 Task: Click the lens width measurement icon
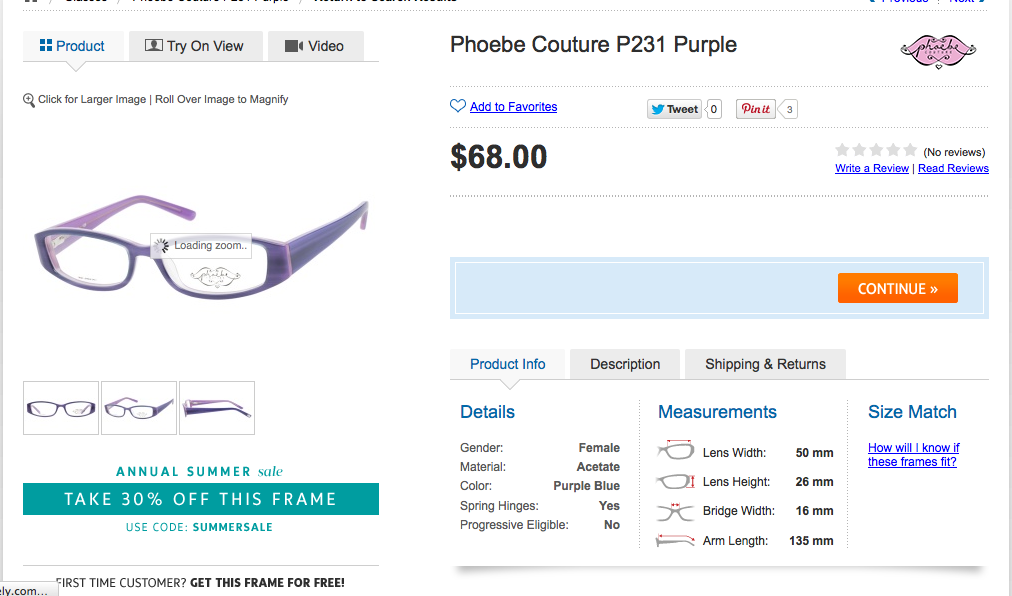(x=675, y=452)
